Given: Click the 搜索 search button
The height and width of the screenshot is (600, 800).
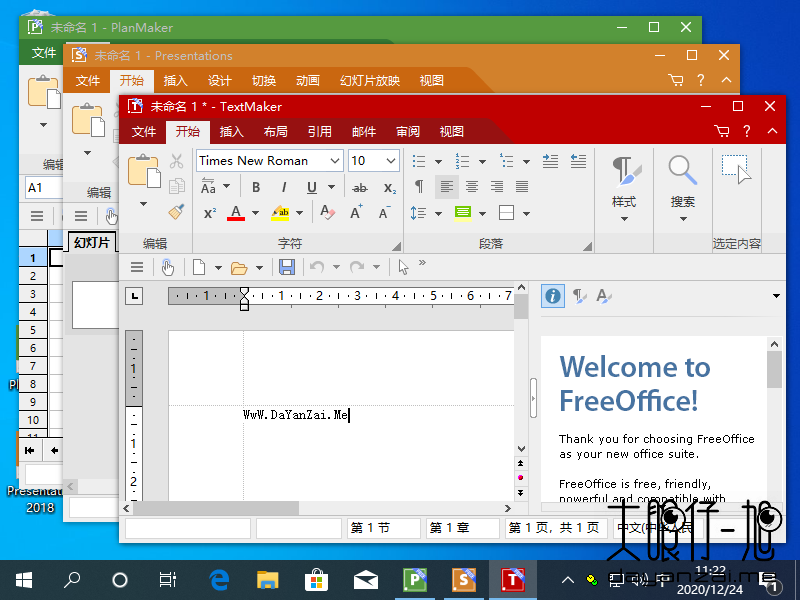Looking at the screenshot, I should [x=683, y=188].
